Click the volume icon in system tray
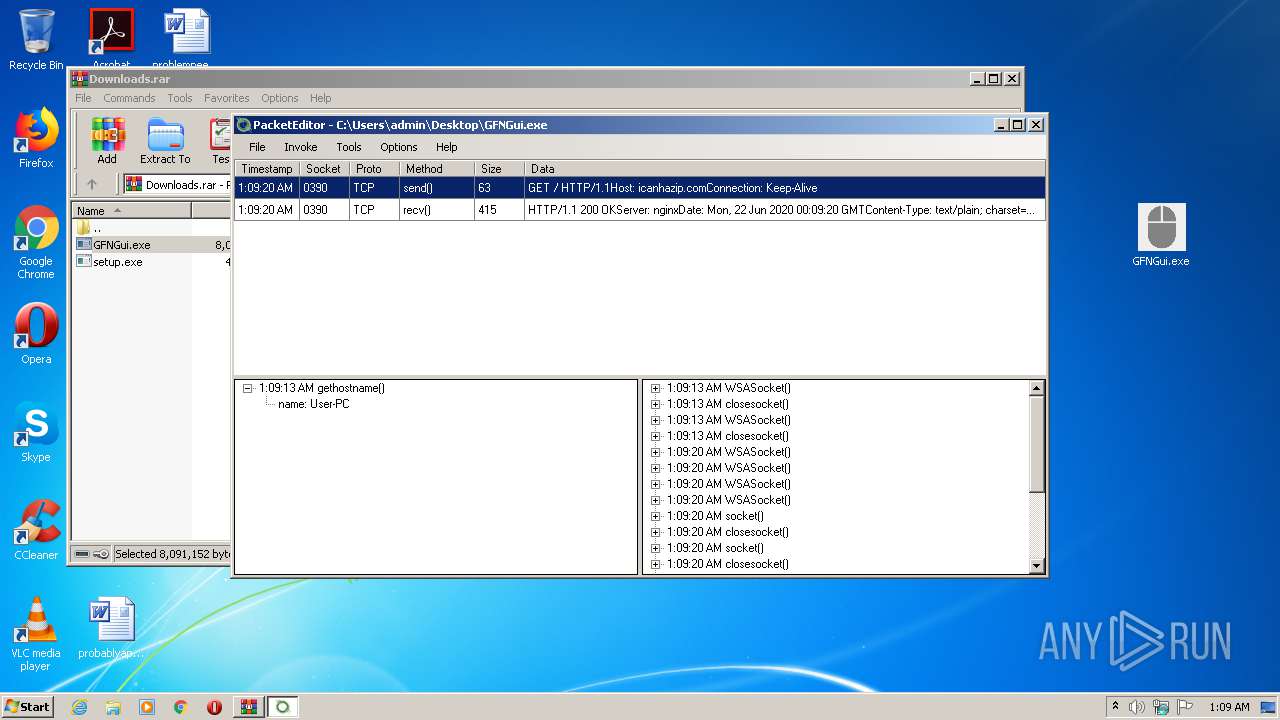 click(x=1137, y=707)
